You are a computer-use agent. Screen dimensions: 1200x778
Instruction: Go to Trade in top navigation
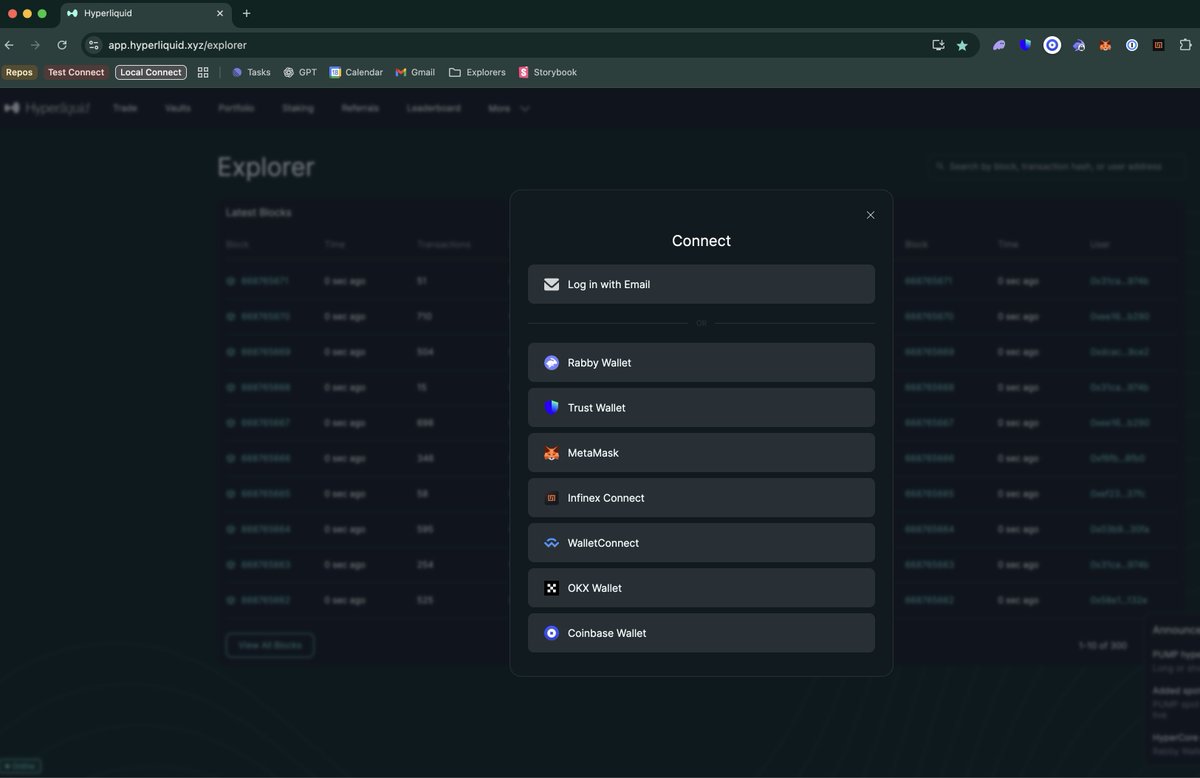click(x=125, y=108)
